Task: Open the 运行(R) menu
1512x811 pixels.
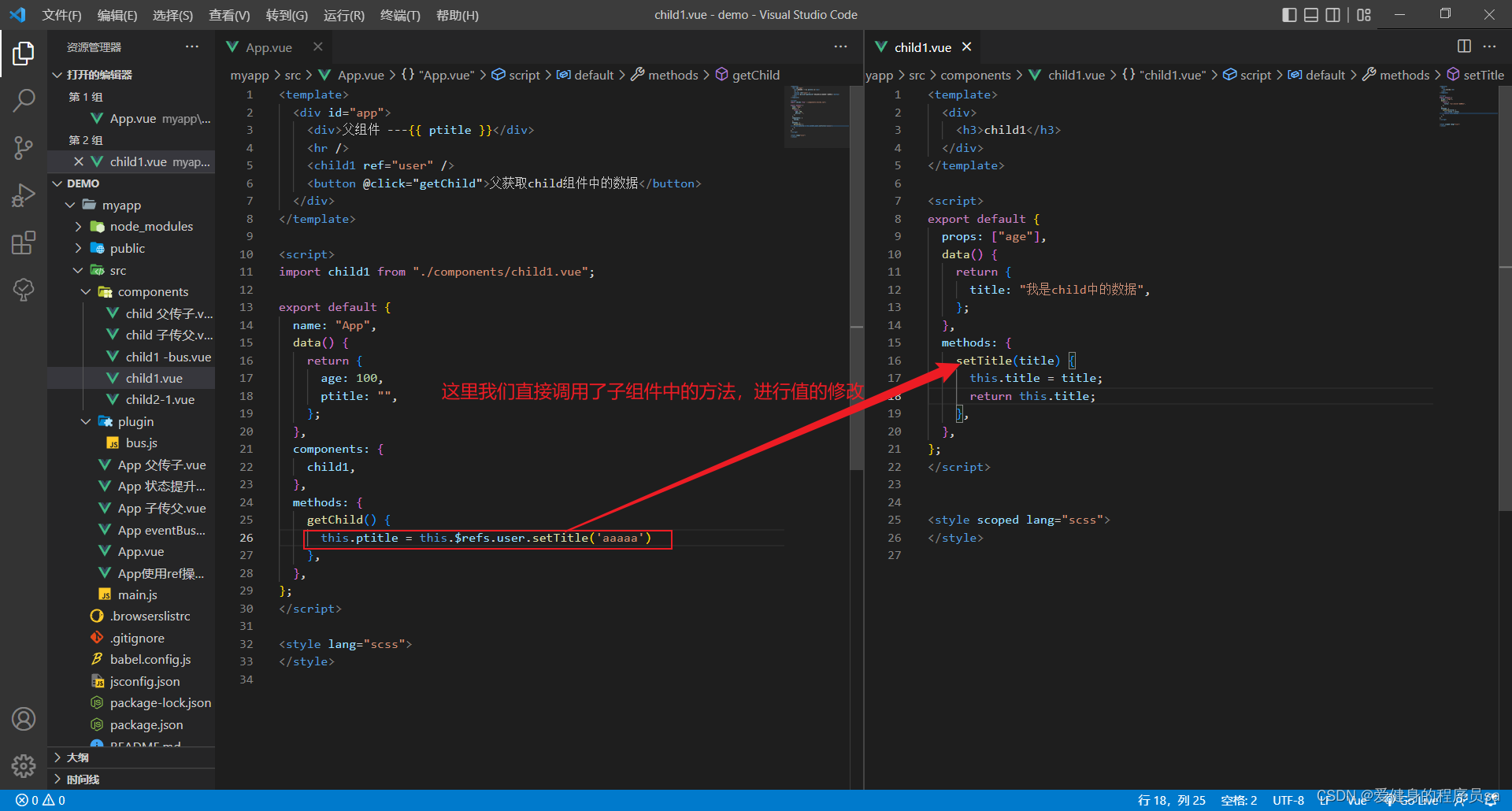Action: click(x=344, y=15)
